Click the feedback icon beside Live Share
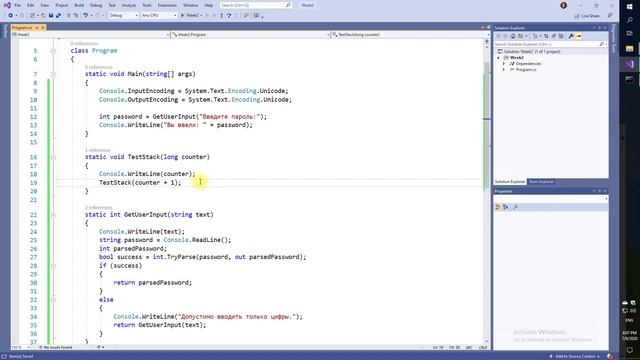 (x=610, y=16)
